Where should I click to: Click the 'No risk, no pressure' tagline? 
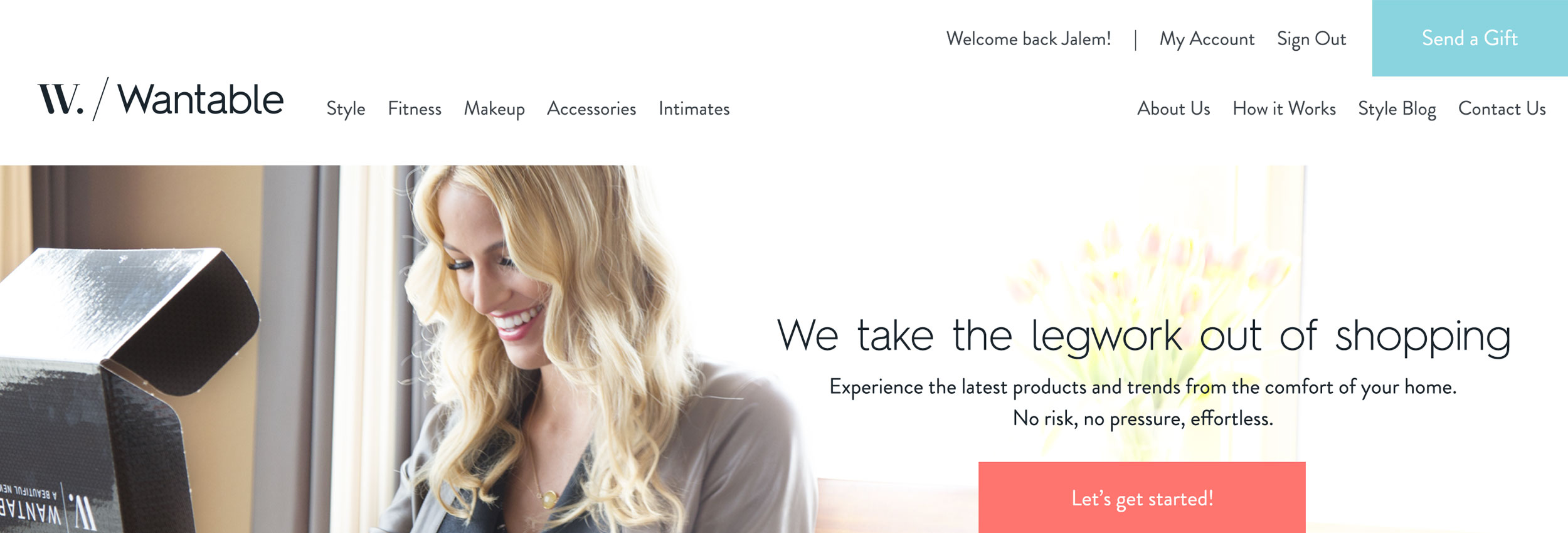point(1143,418)
